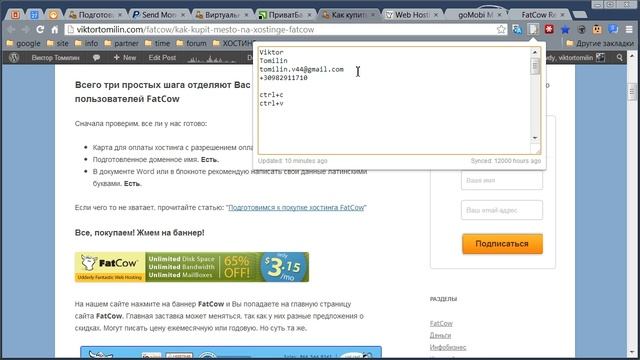Click the page scrollbar up arrow
Image resolution: width=640 pixels, height=360 pixels.
632,55
